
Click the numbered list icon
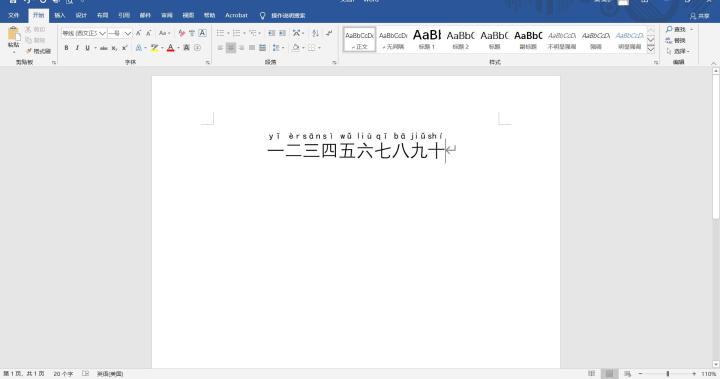click(236, 33)
